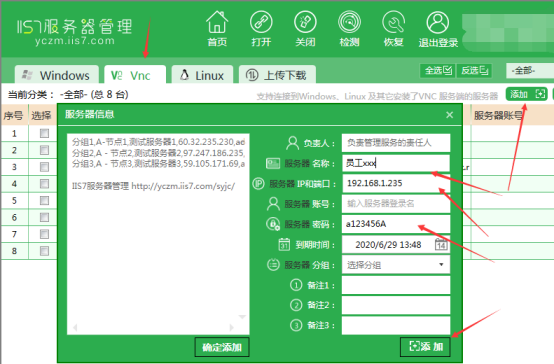
Task: Click the 备注3 input field
Action: (x=396, y=325)
